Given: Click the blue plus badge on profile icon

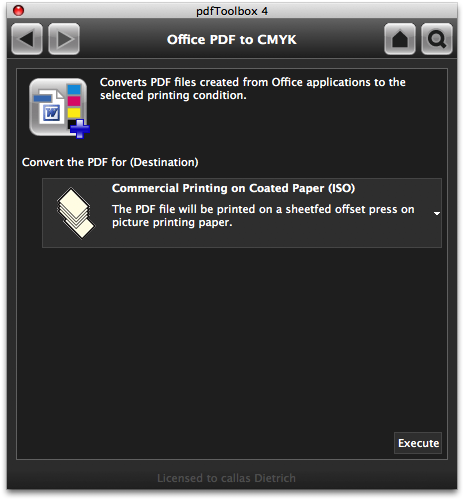Looking at the screenshot, I should [80, 129].
